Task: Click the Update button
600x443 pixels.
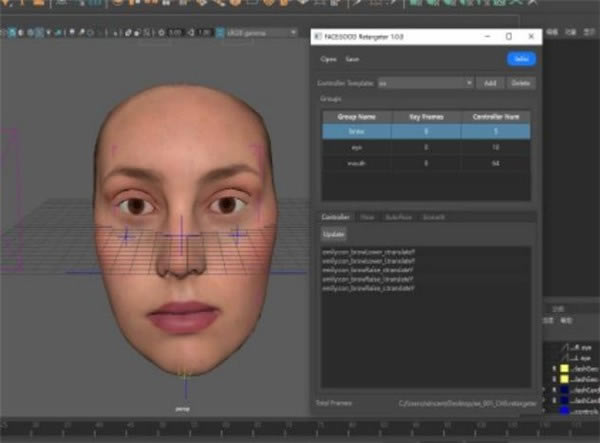Action: (334, 234)
